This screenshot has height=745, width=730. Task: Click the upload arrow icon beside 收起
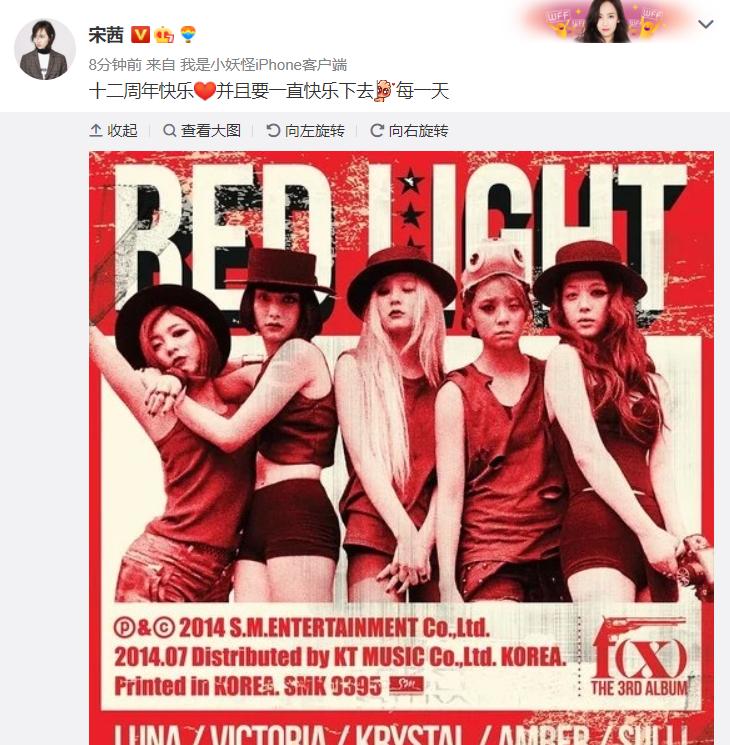96,130
